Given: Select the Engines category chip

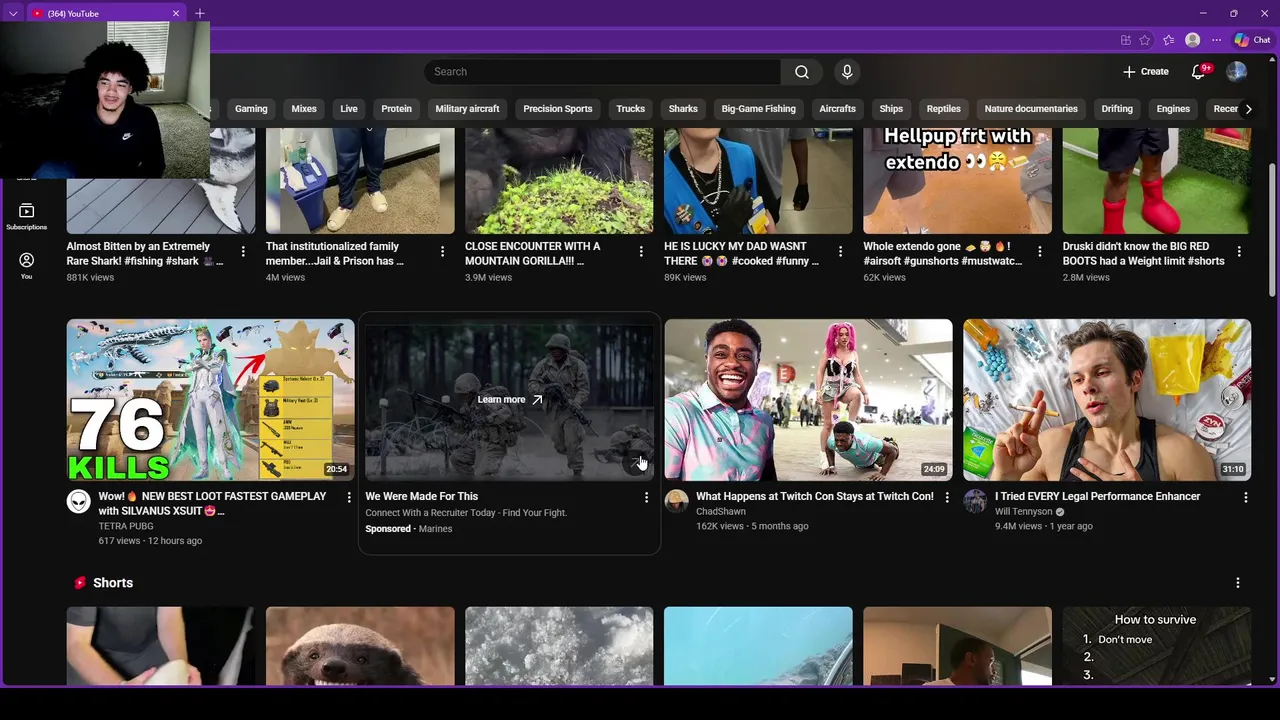Looking at the screenshot, I should point(1173,109).
